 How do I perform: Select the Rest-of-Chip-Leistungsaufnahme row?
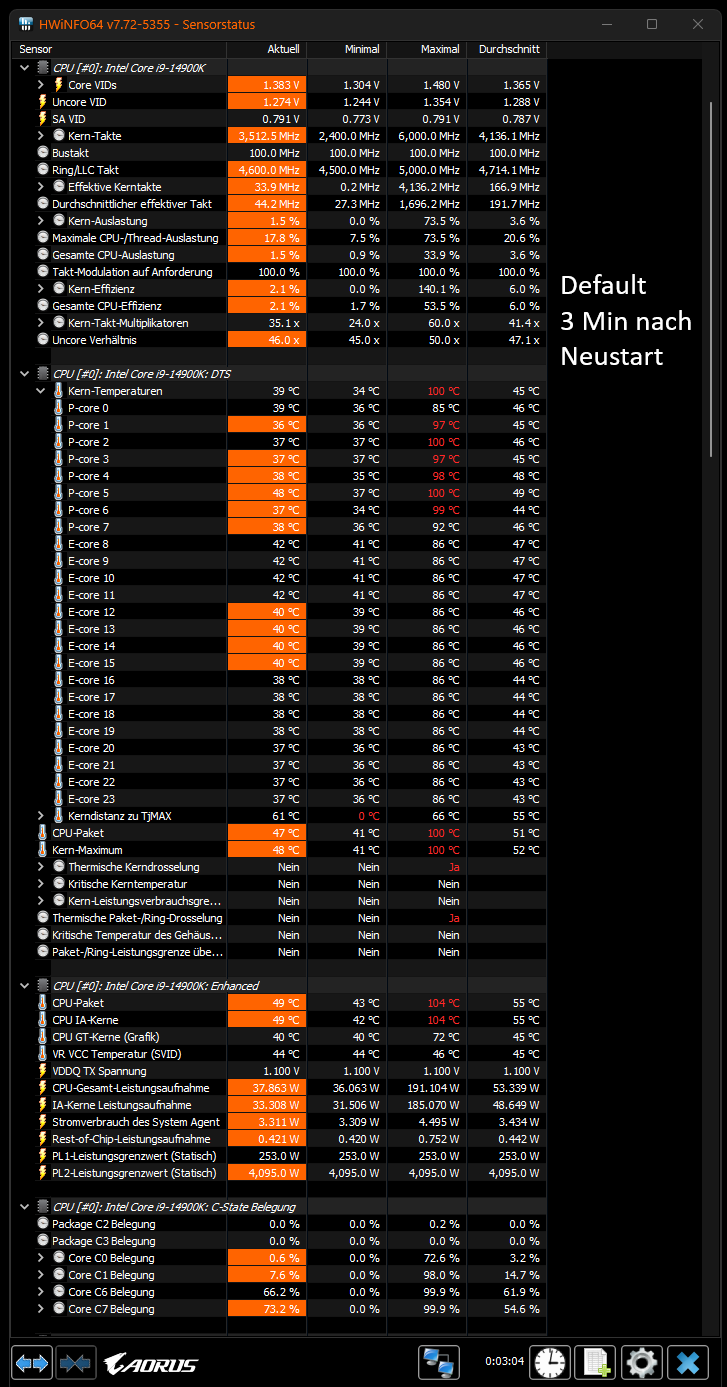coord(279,1139)
